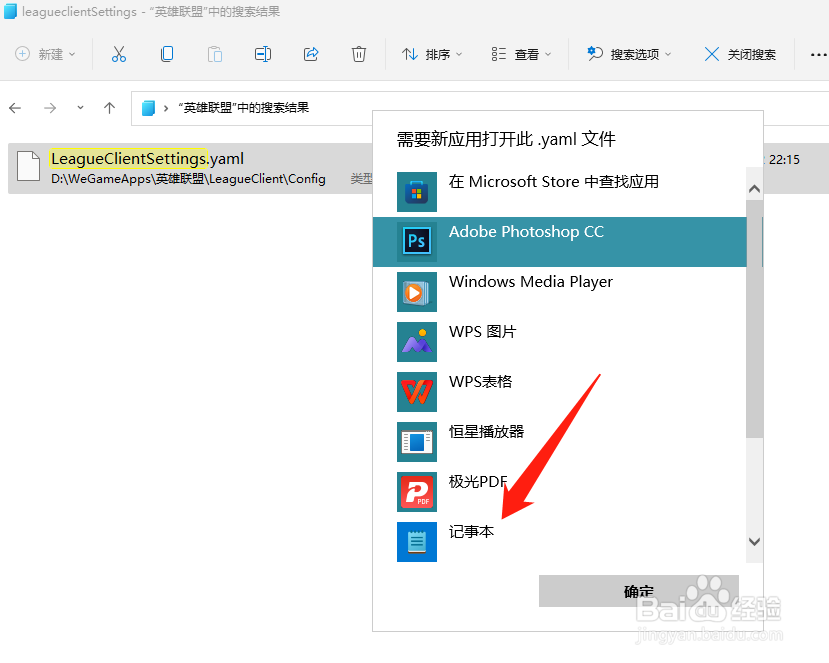Click the Cut scissors icon
Viewport: 829px width, 663px height.
tap(119, 54)
